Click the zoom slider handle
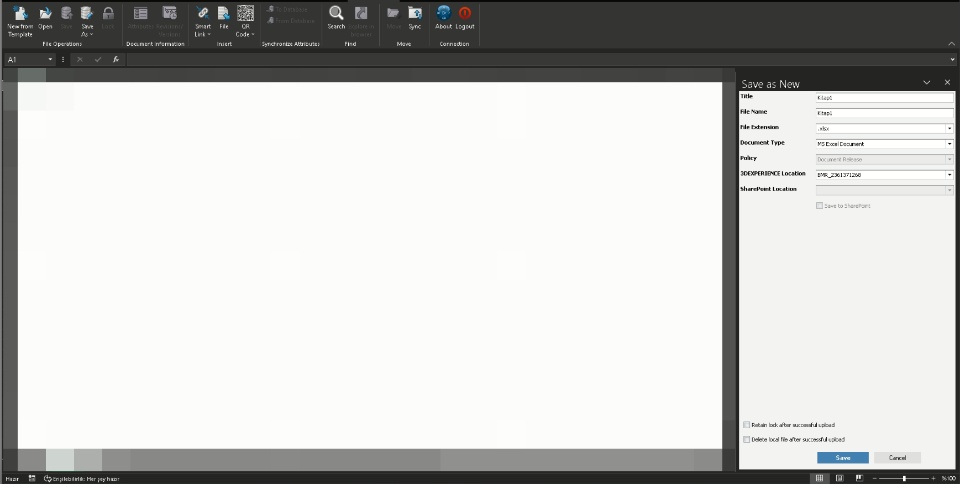Screen dimensions: 960x484 904,478
